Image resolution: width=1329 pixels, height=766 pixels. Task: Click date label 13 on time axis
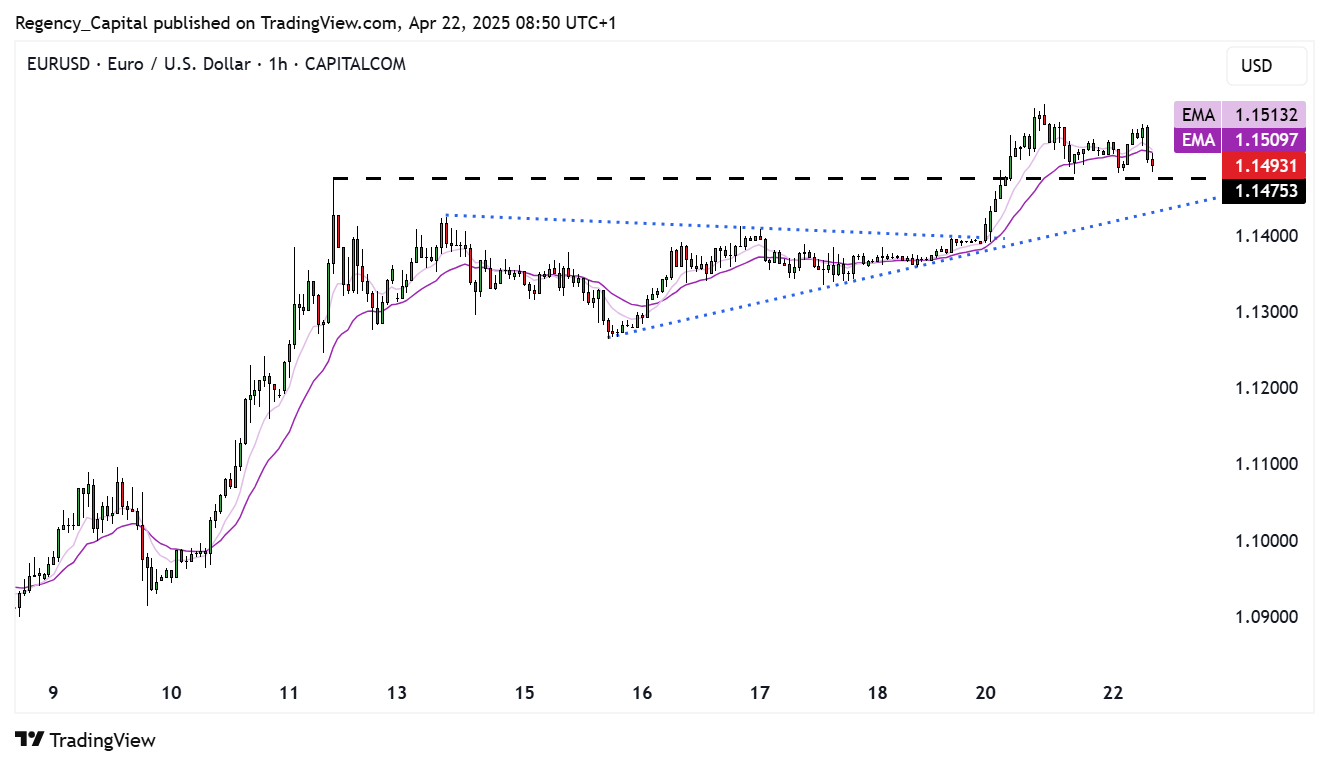click(x=397, y=692)
